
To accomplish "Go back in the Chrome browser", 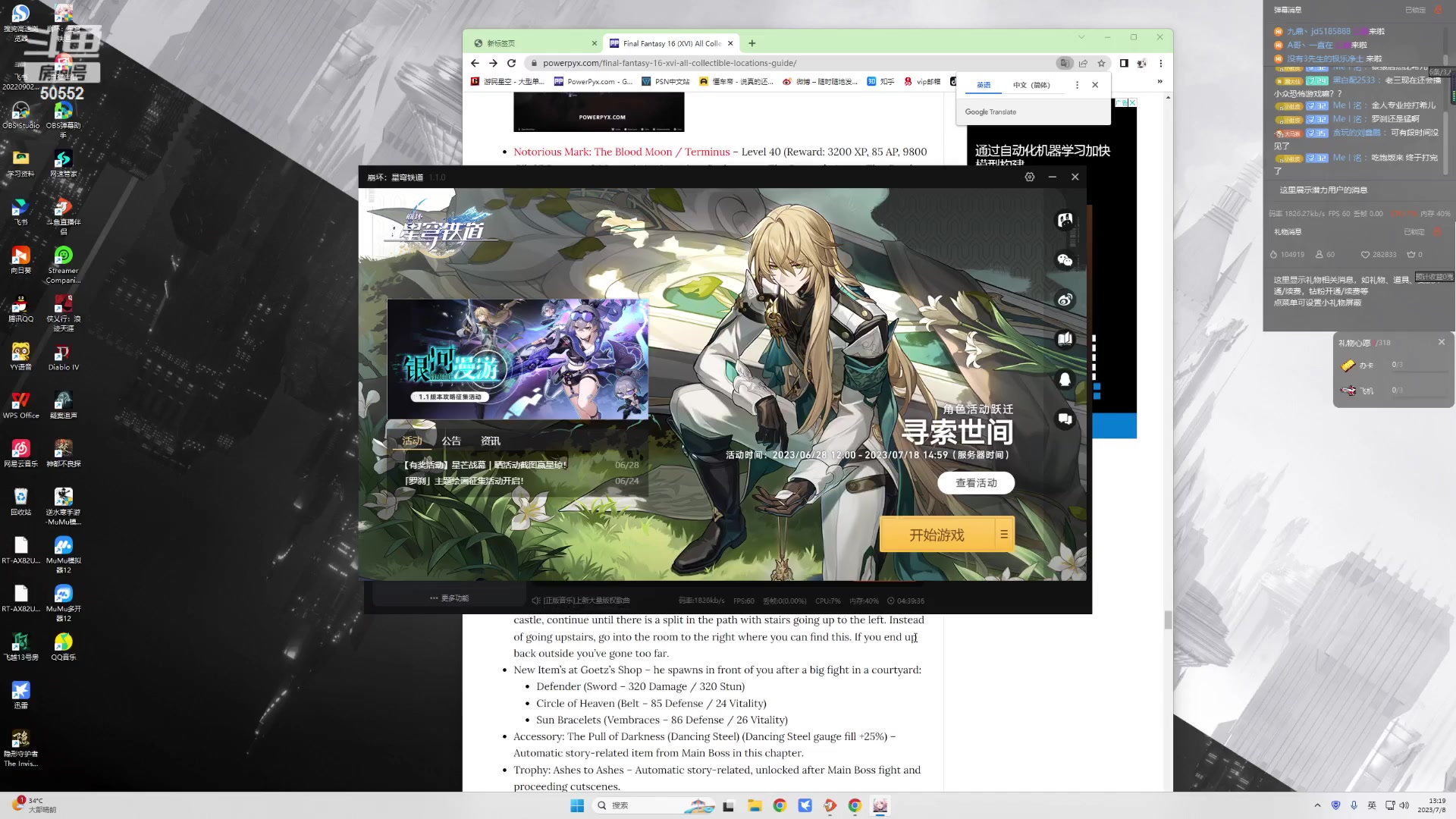I will pos(475,63).
